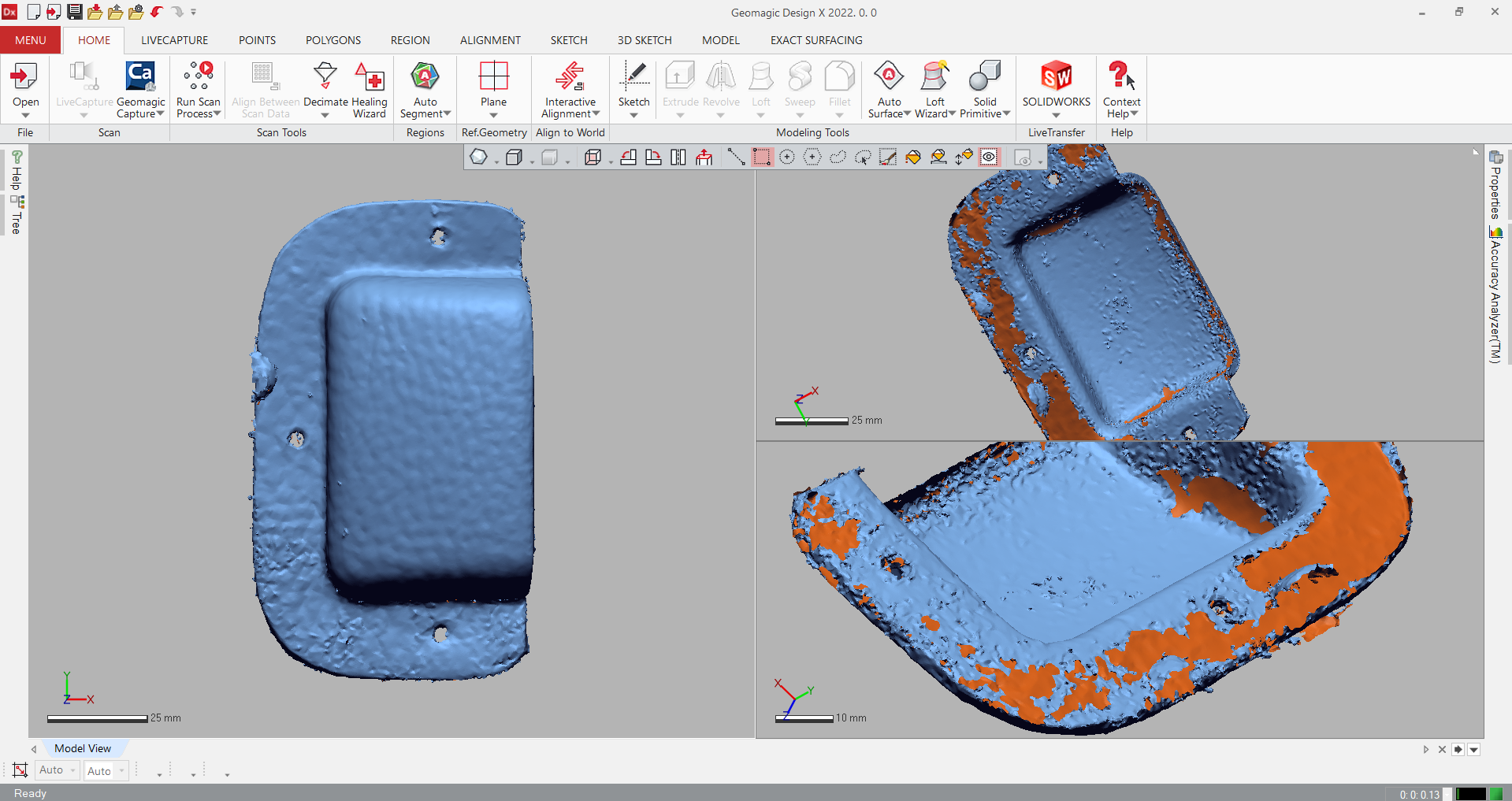Toggle the rectangle selection mode
Screen dimensions: 1512x801
pyautogui.click(x=761, y=158)
